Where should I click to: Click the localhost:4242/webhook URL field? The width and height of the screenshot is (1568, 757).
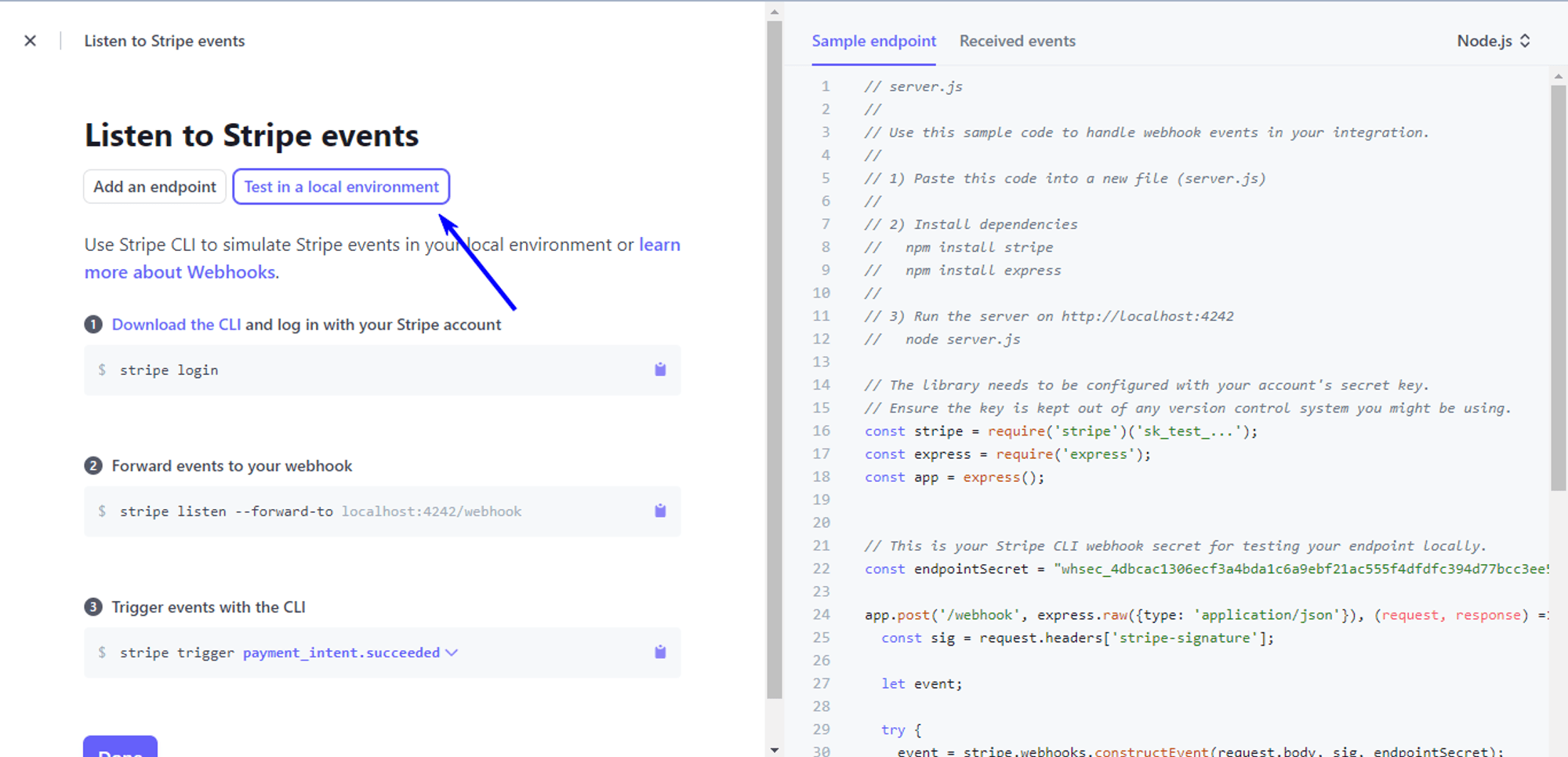pyautogui.click(x=431, y=511)
